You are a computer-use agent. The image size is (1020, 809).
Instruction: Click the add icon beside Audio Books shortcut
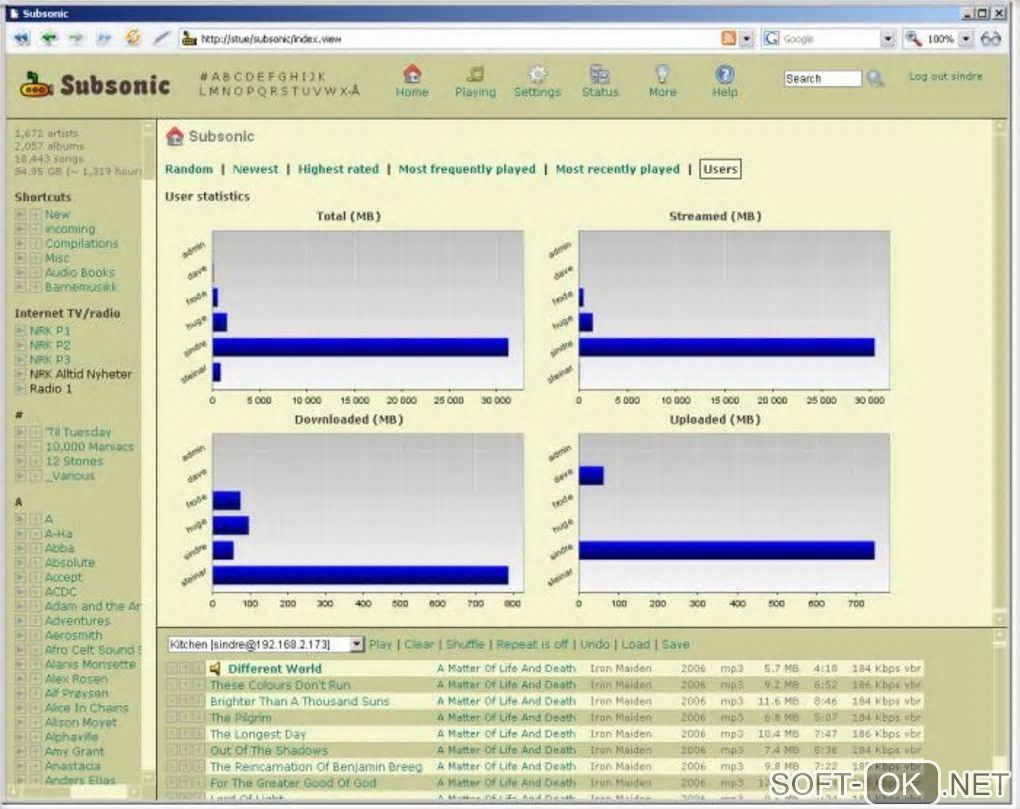[x=35, y=272]
